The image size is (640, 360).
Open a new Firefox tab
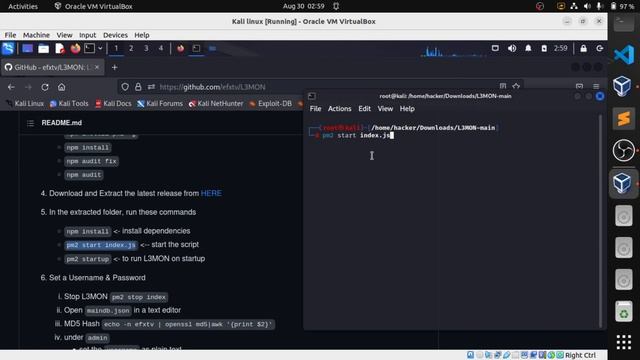(x=115, y=67)
